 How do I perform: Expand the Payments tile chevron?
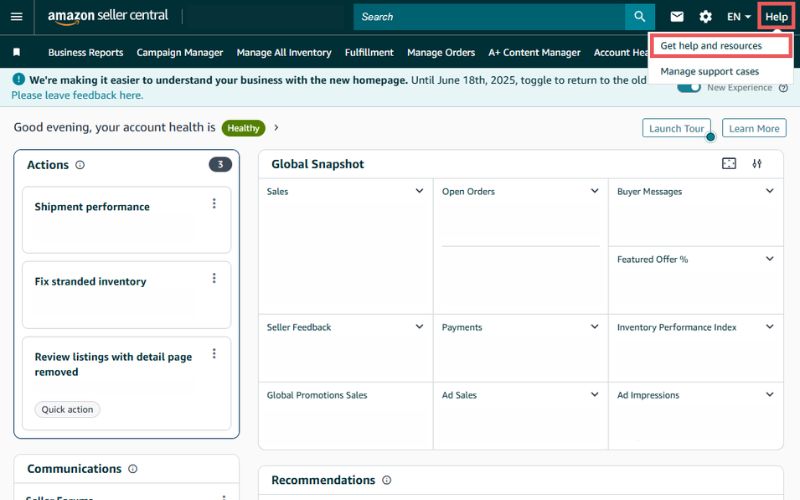pos(594,327)
